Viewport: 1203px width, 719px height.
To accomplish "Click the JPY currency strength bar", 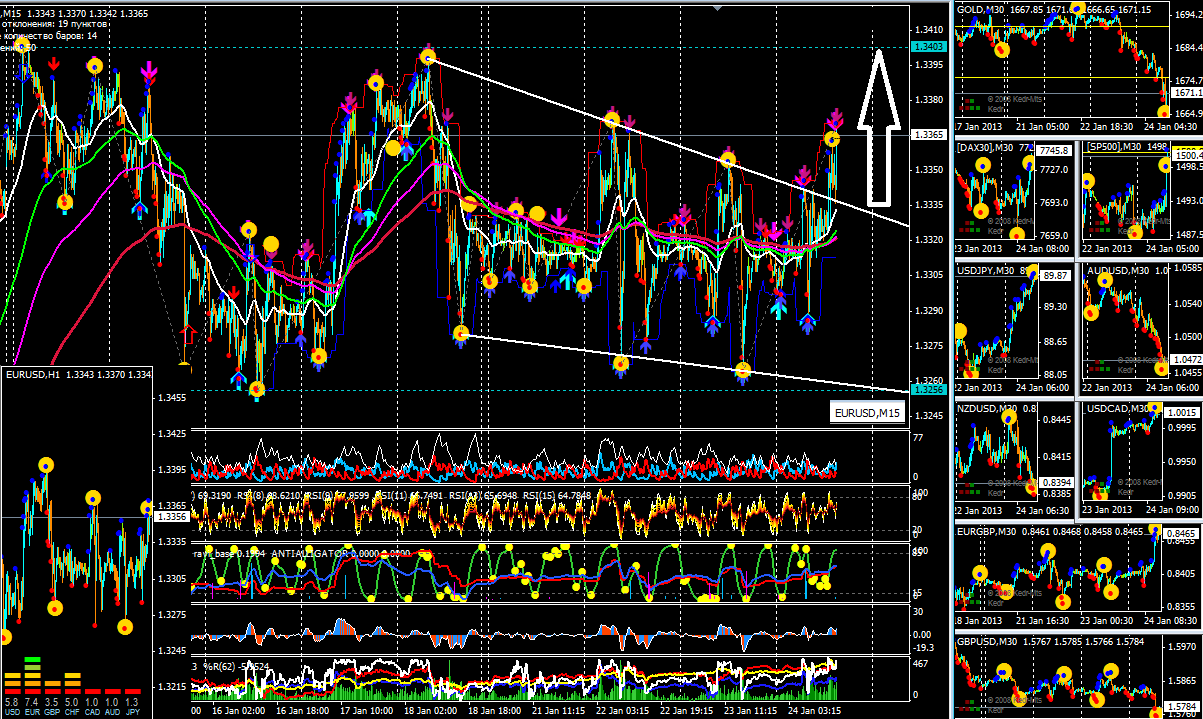I will click(131, 691).
